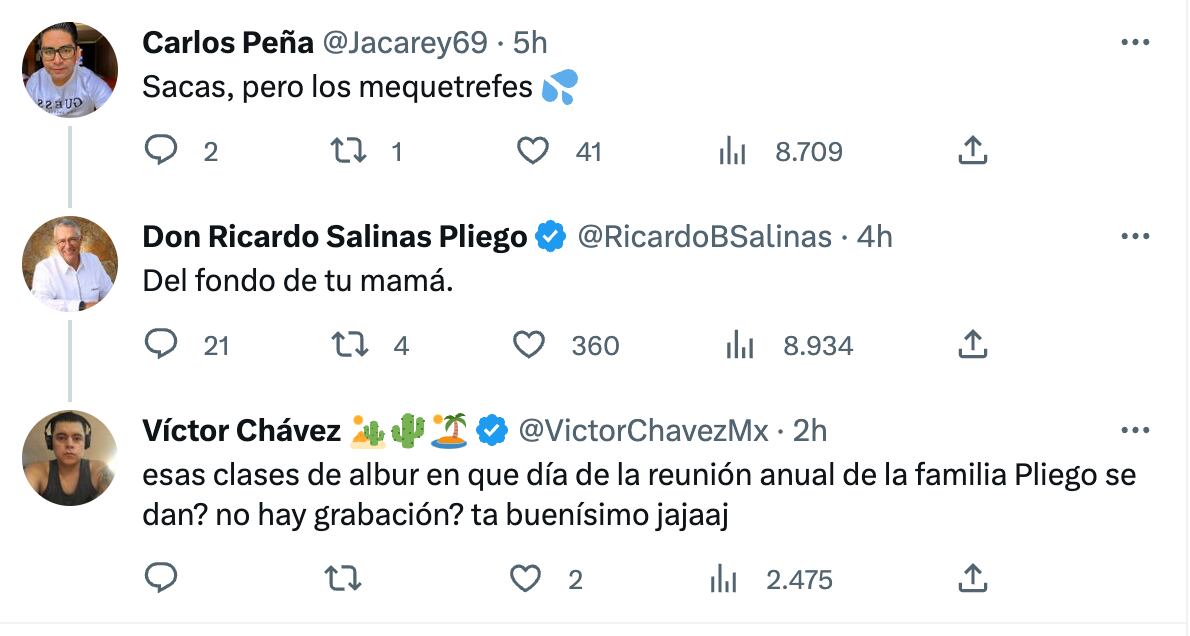This screenshot has height=636, width=1190.
Task: Retweet Carlos Peña's tweet
Action: pyautogui.click(x=347, y=151)
